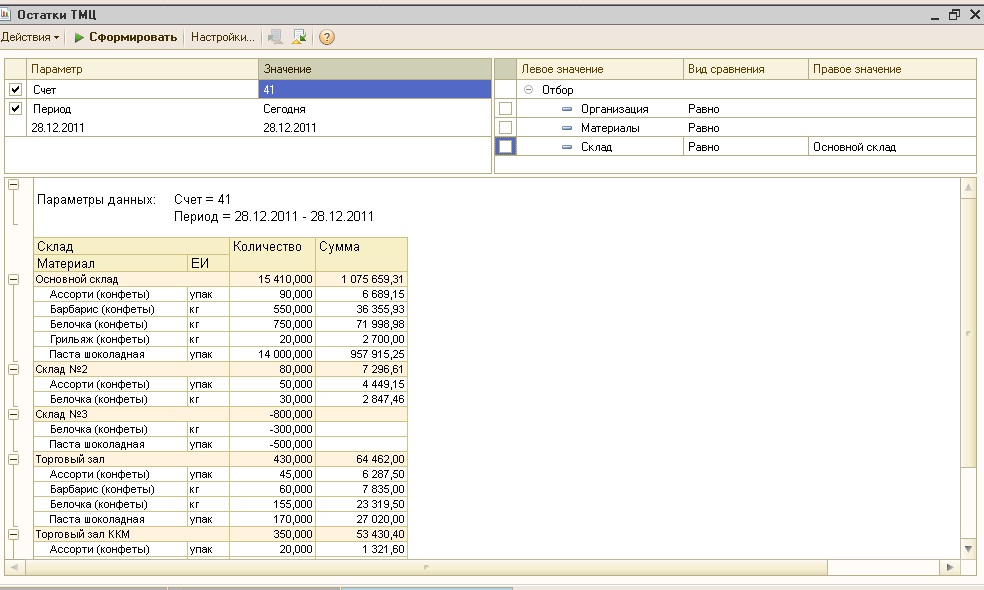This screenshot has height=590, width=984.
Task: Collapse the Отбор filter group
Action: pyautogui.click(x=528, y=90)
